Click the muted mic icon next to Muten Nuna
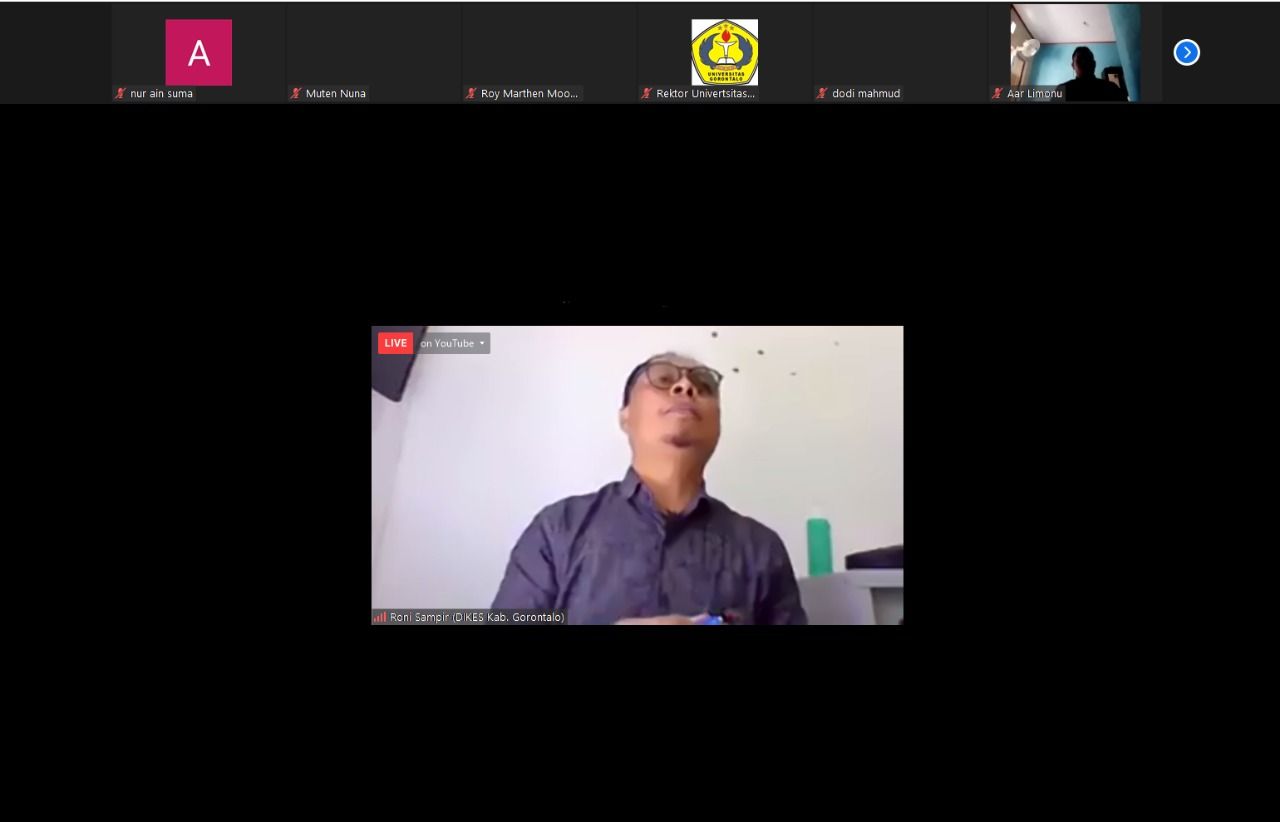The height and width of the screenshot is (822, 1280). [296, 94]
